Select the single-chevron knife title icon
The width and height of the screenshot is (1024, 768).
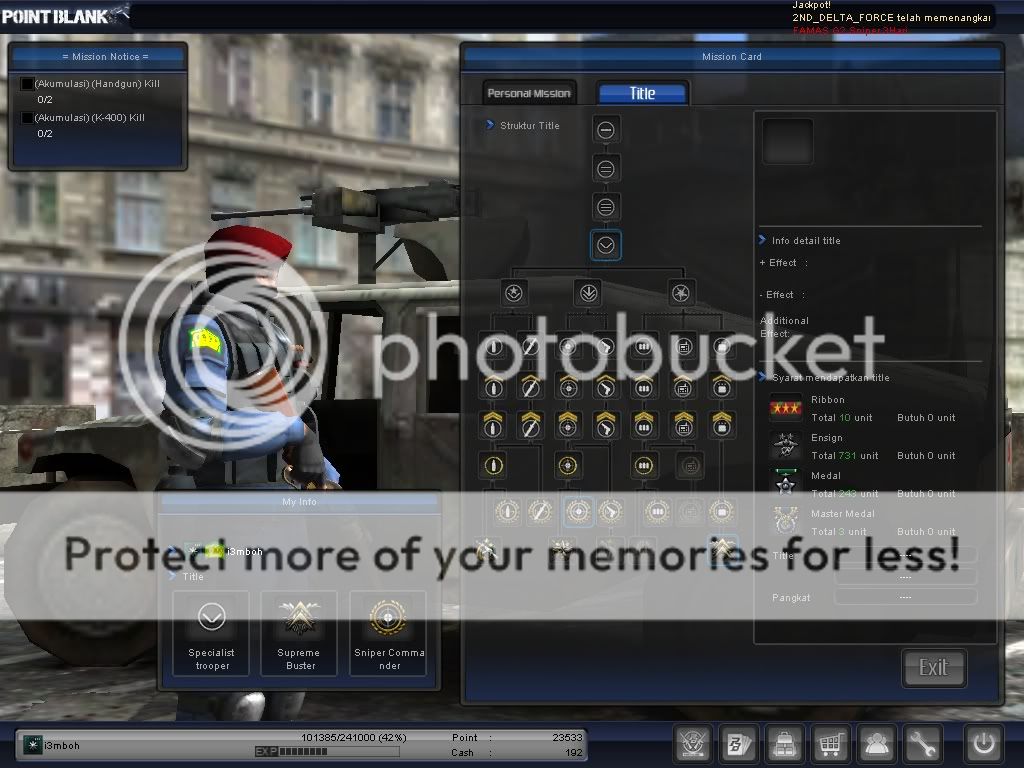point(530,386)
